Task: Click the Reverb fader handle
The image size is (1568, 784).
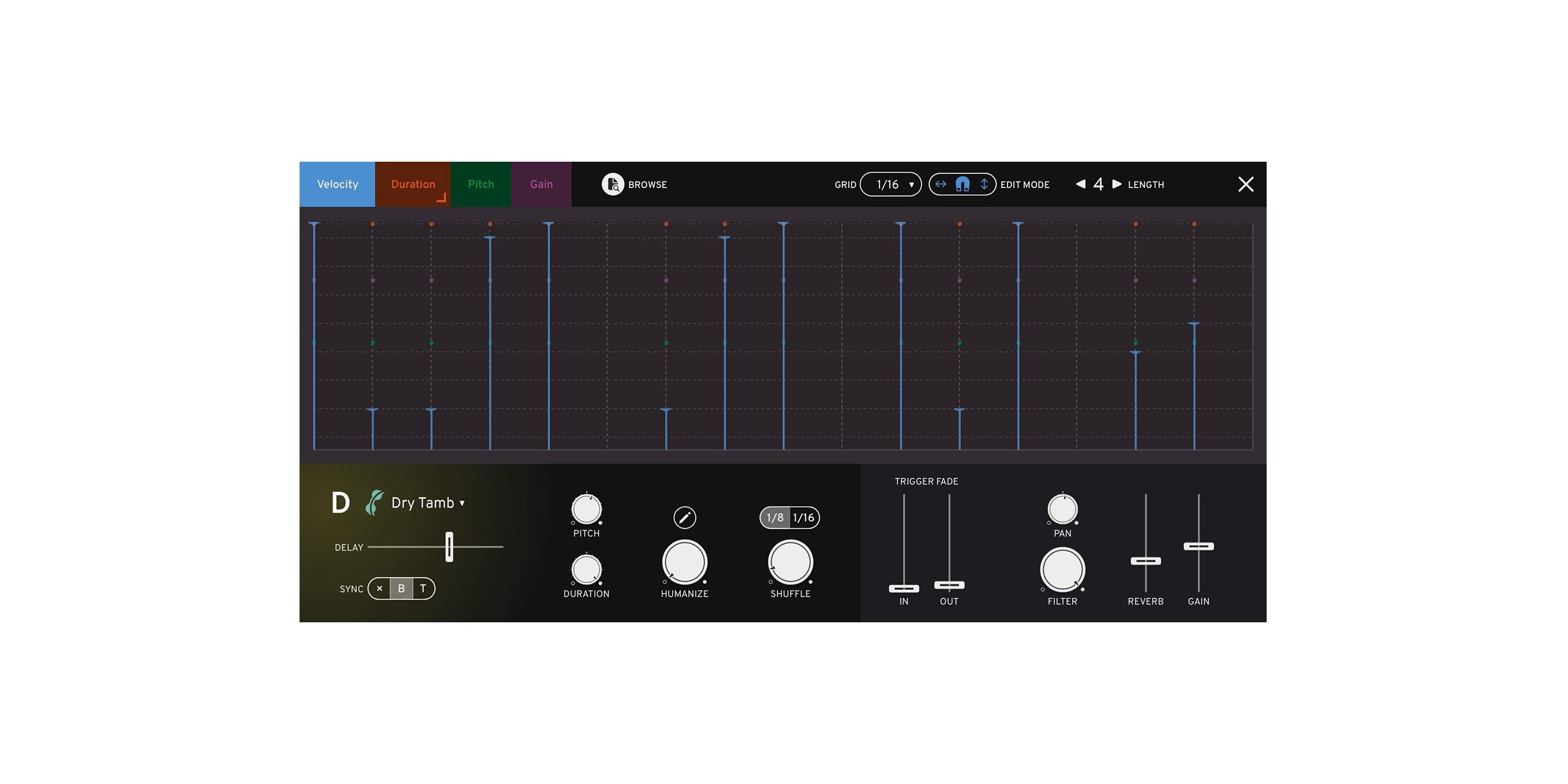Action: [x=1145, y=561]
